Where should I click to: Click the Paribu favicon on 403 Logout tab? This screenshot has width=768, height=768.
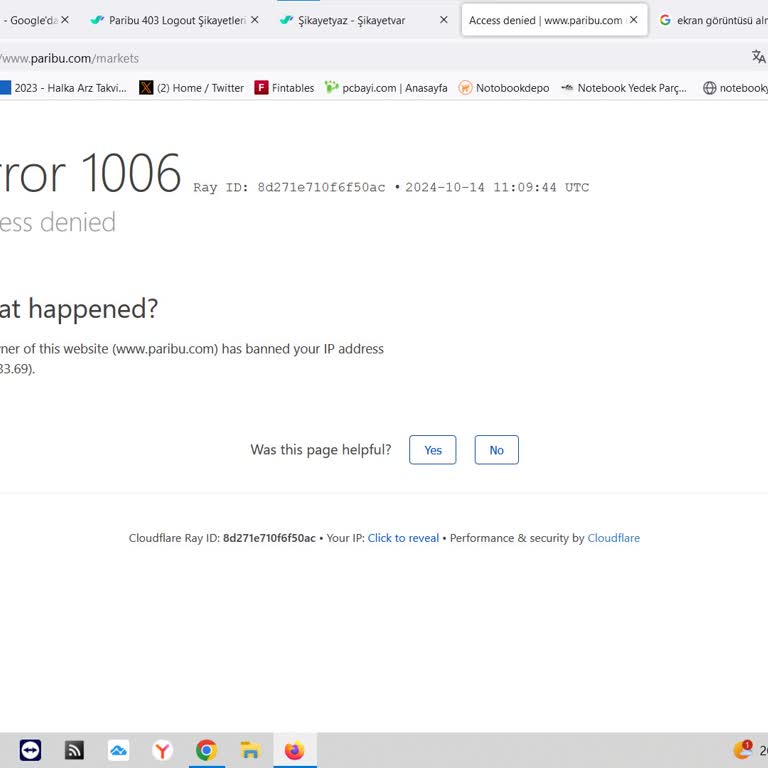tap(97, 20)
